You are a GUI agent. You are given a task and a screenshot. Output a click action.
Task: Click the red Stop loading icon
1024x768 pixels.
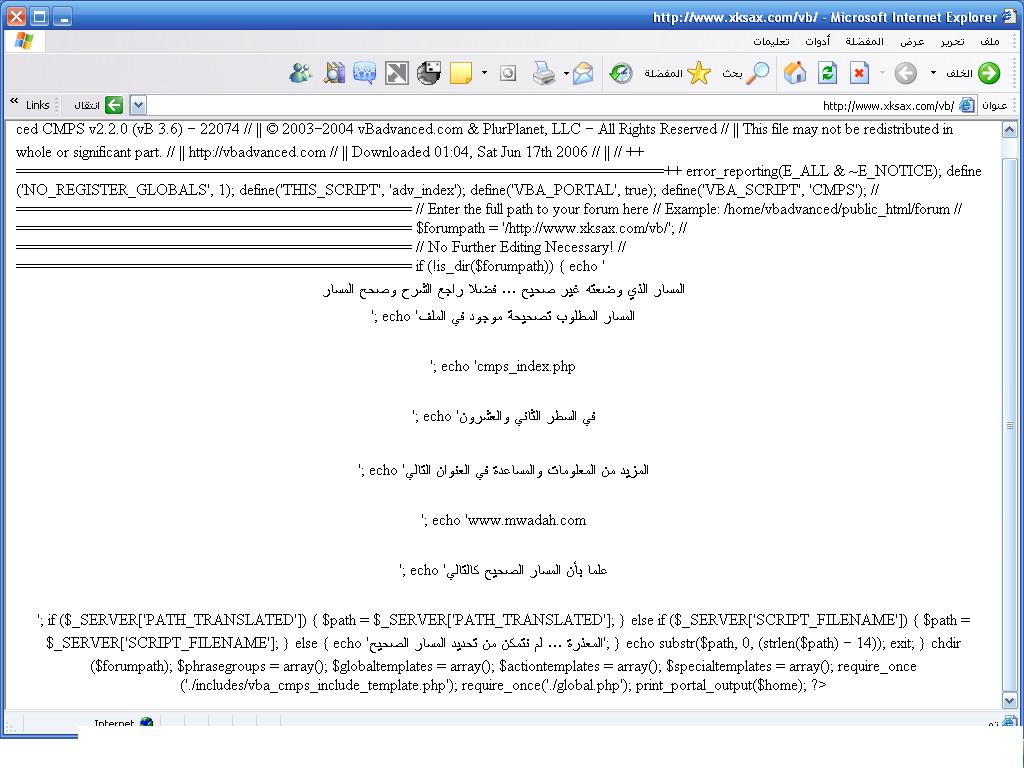click(859, 73)
